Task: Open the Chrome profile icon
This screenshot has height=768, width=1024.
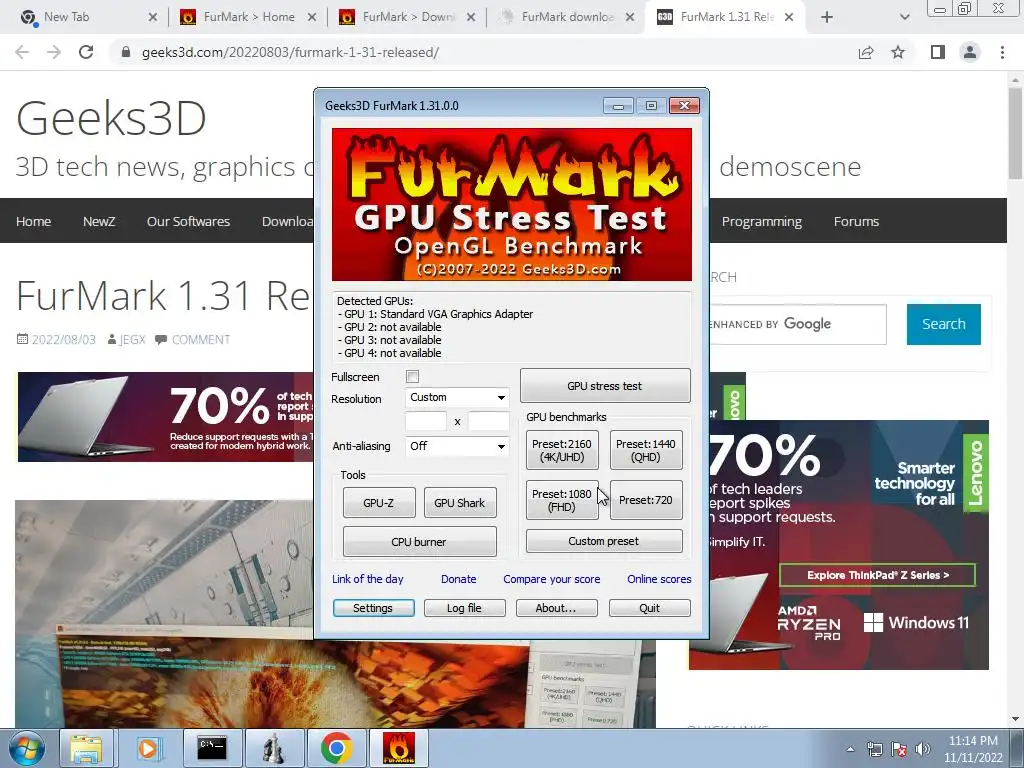Action: pos(970,52)
